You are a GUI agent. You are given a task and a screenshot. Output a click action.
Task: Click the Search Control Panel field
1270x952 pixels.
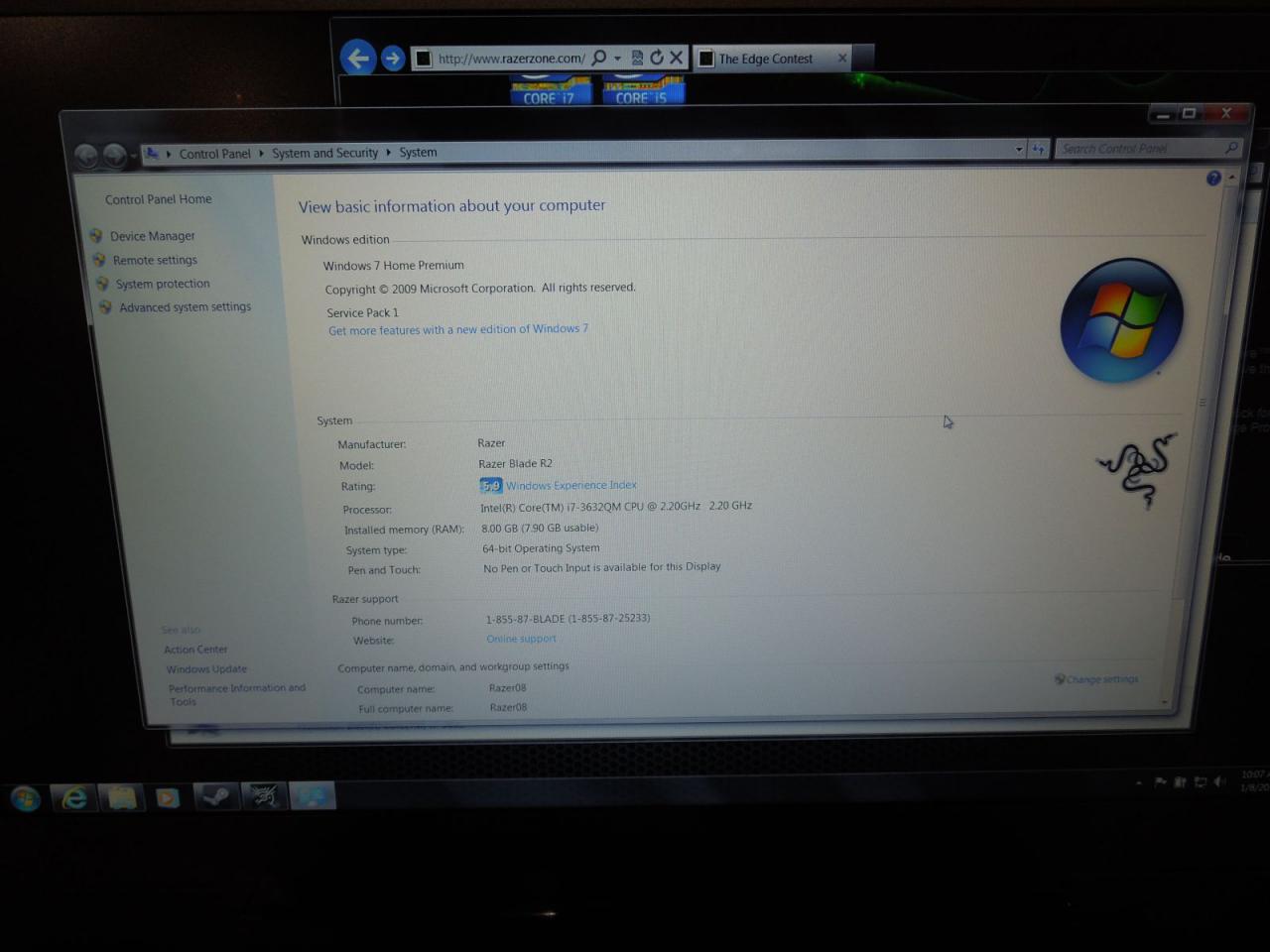point(1148,148)
